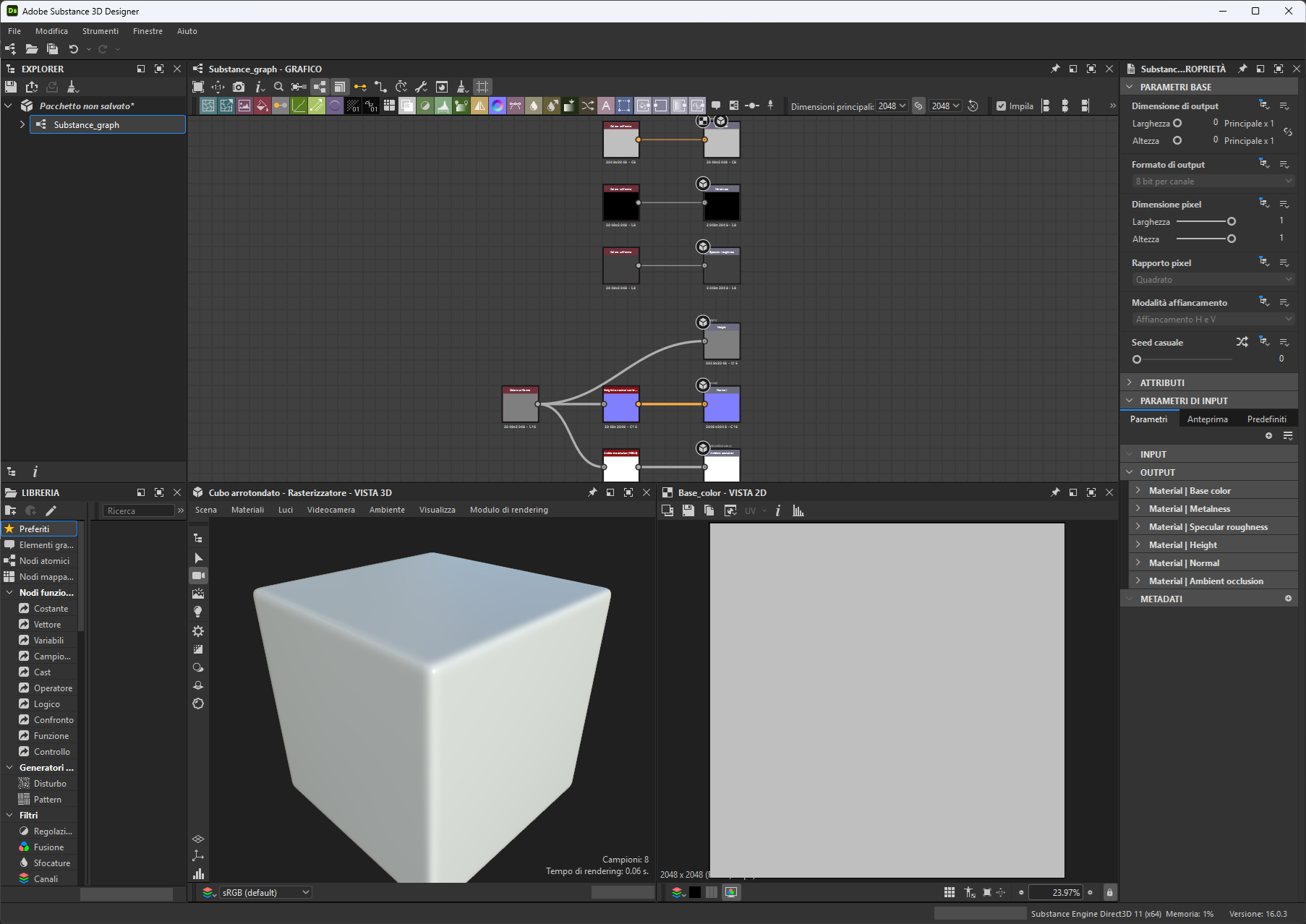Click the video camera icon in 3D view
The width and height of the screenshot is (1306, 924).
[x=198, y=576]
